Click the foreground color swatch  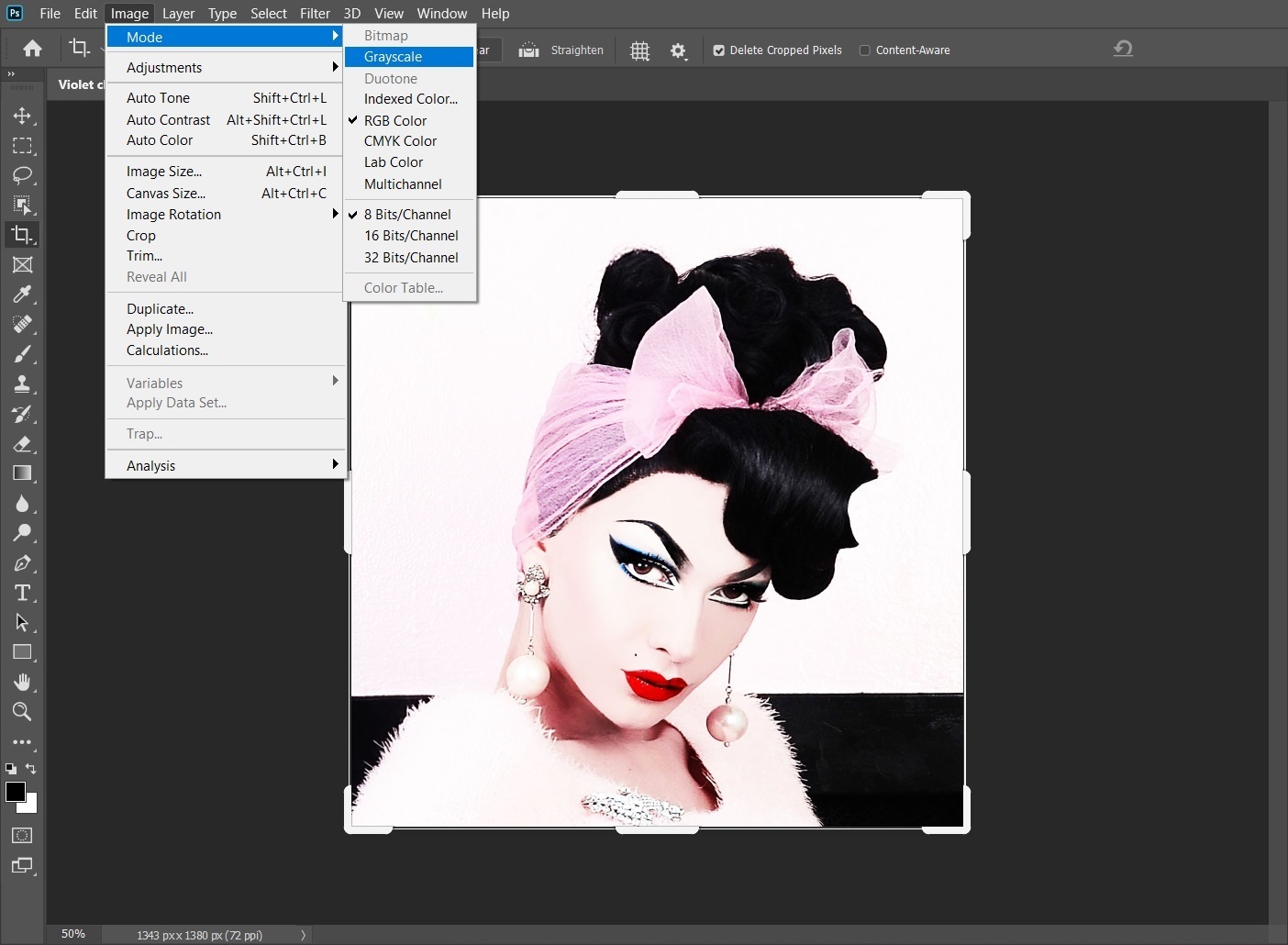tap(15, 792)
